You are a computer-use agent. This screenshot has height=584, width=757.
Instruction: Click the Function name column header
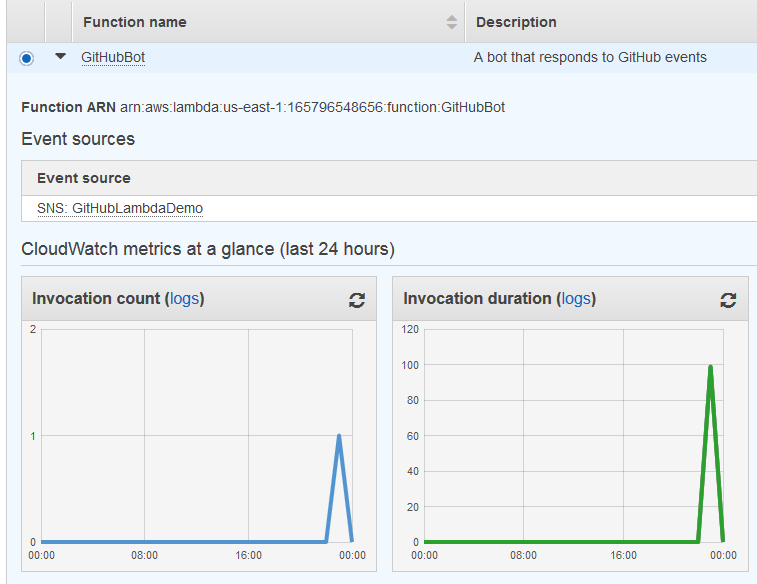point(135,22)
